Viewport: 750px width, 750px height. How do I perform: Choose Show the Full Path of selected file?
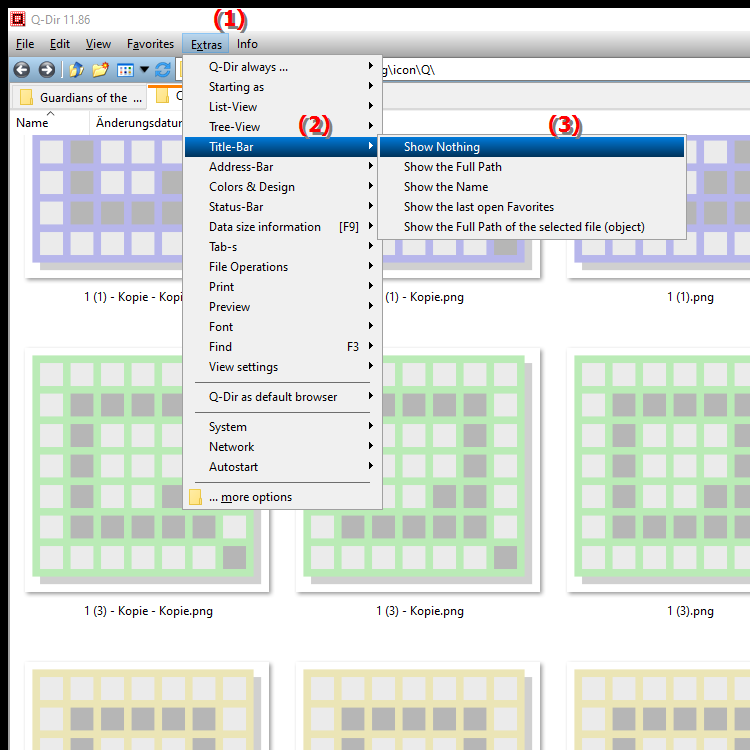pos(532,227)
